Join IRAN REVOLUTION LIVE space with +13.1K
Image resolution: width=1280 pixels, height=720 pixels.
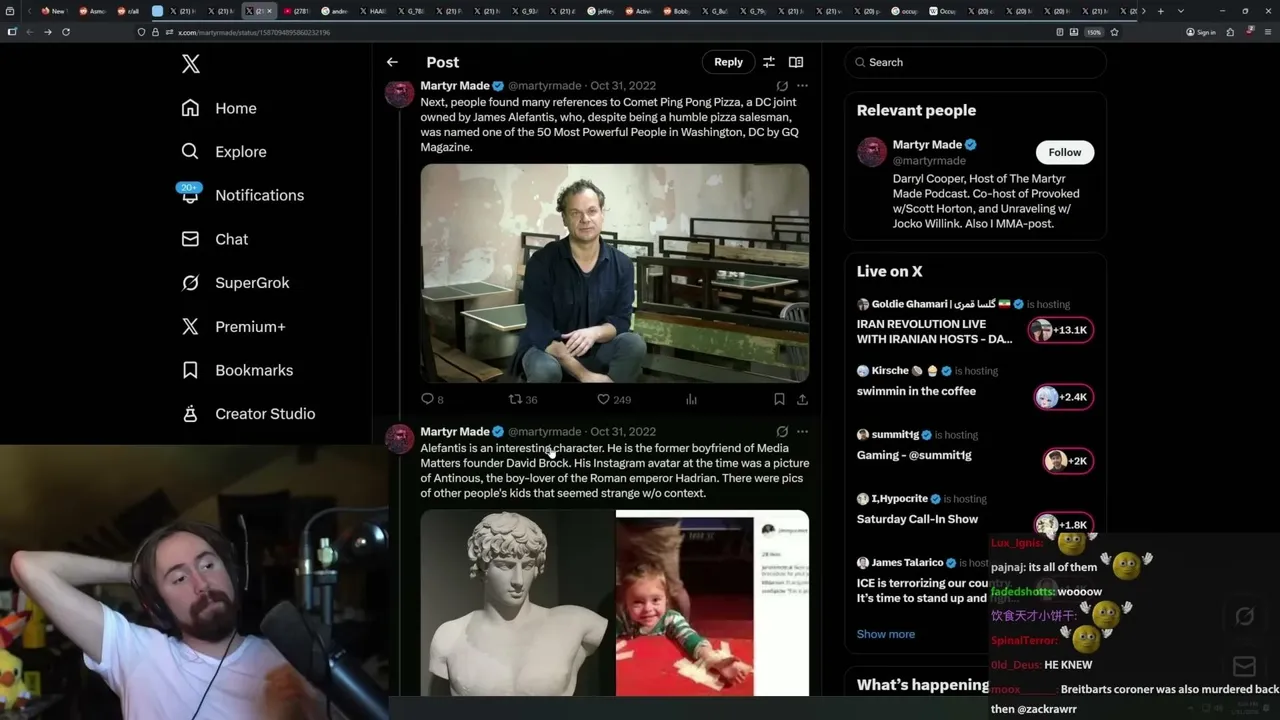(1061, 330)
